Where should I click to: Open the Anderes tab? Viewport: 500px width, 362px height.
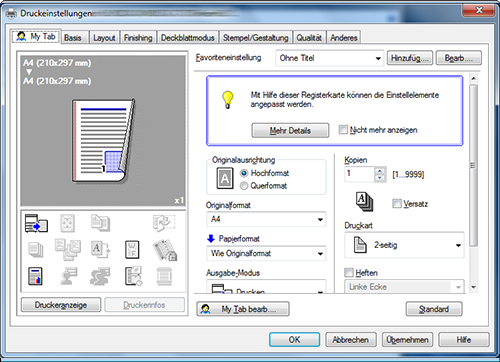[x=344, y=38]
